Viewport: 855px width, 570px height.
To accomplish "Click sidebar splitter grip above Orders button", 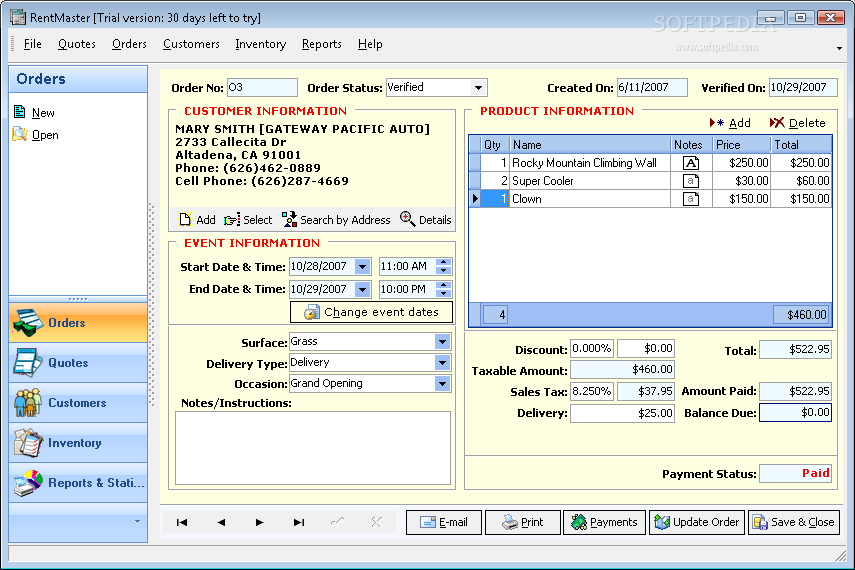I will tap(78, 299).
